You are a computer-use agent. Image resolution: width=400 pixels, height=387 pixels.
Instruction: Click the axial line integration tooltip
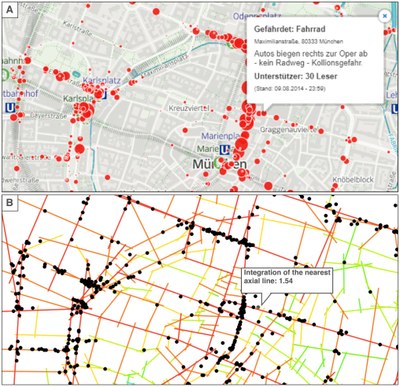point(287,280)
